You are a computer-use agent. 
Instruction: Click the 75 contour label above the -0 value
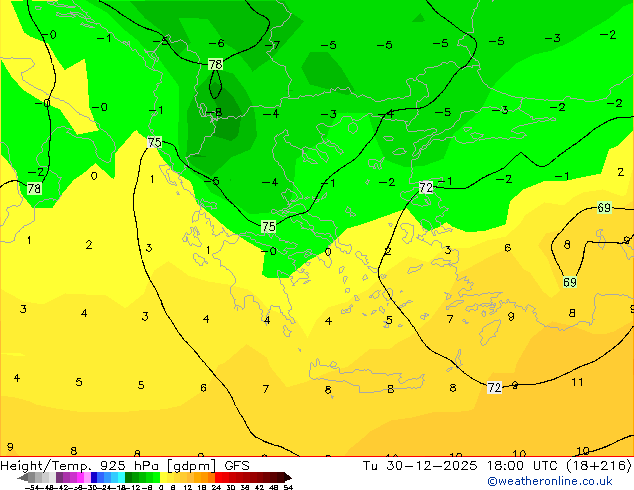pyautogui.click(x=268, y=226)
